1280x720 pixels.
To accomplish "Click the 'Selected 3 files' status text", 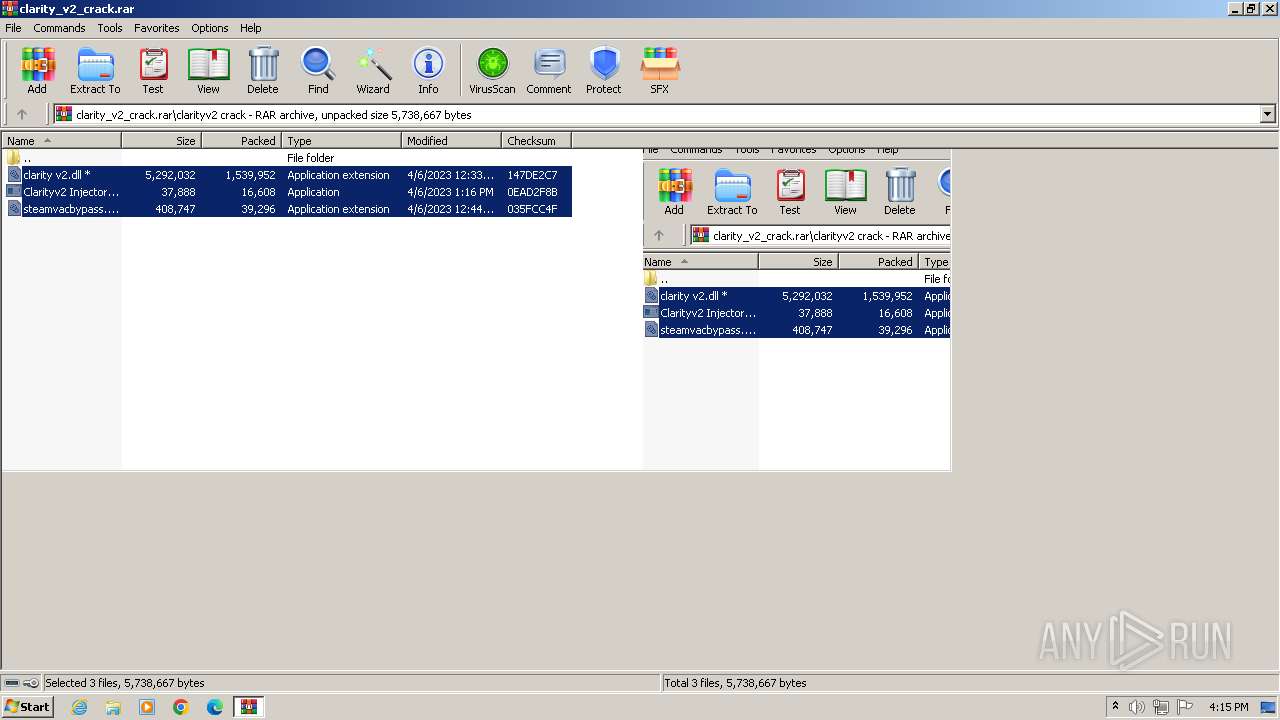I will click(124, 683).
